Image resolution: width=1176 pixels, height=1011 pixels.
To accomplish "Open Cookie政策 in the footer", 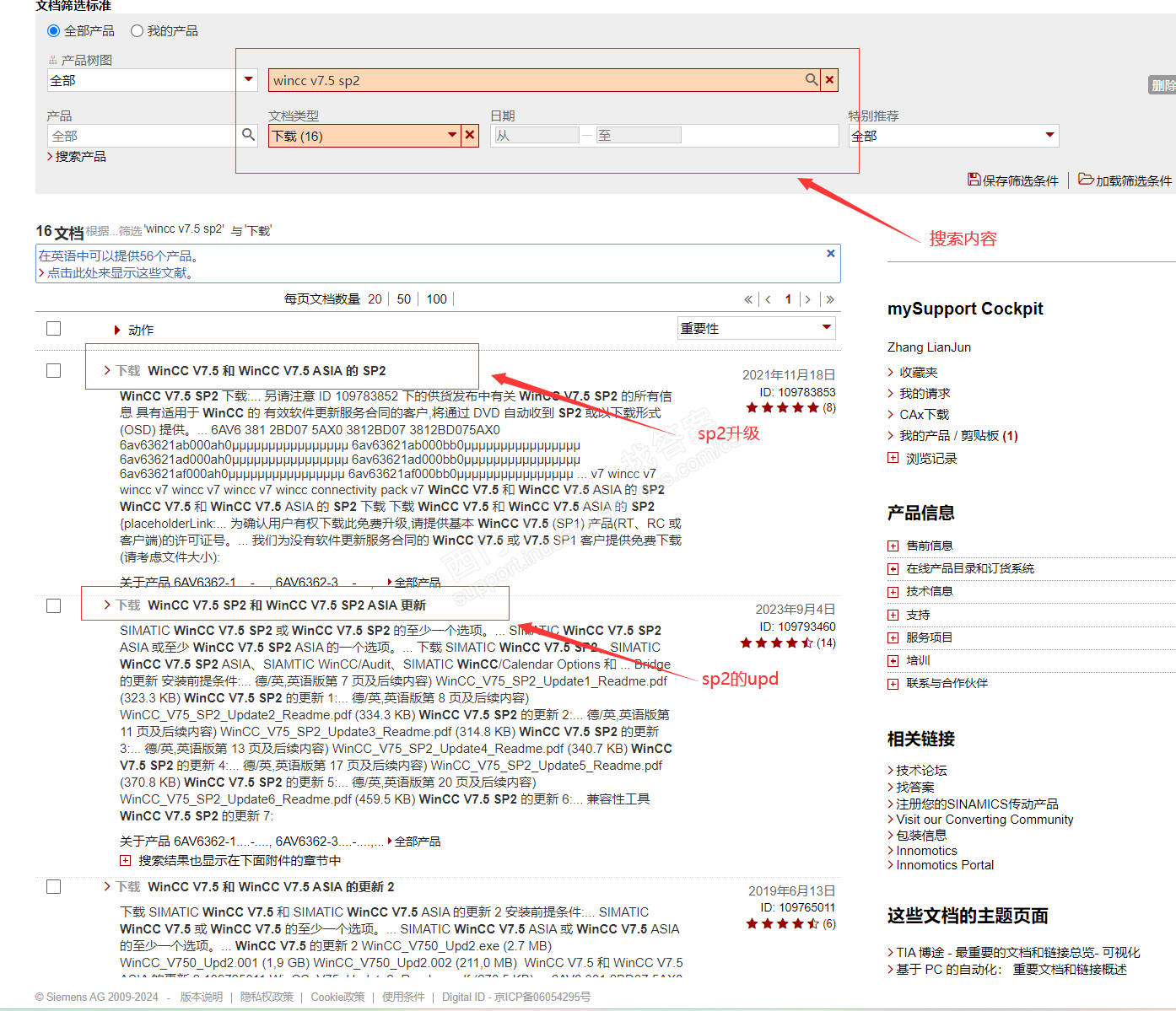I will pyautogui.click(x=337, y=997).
